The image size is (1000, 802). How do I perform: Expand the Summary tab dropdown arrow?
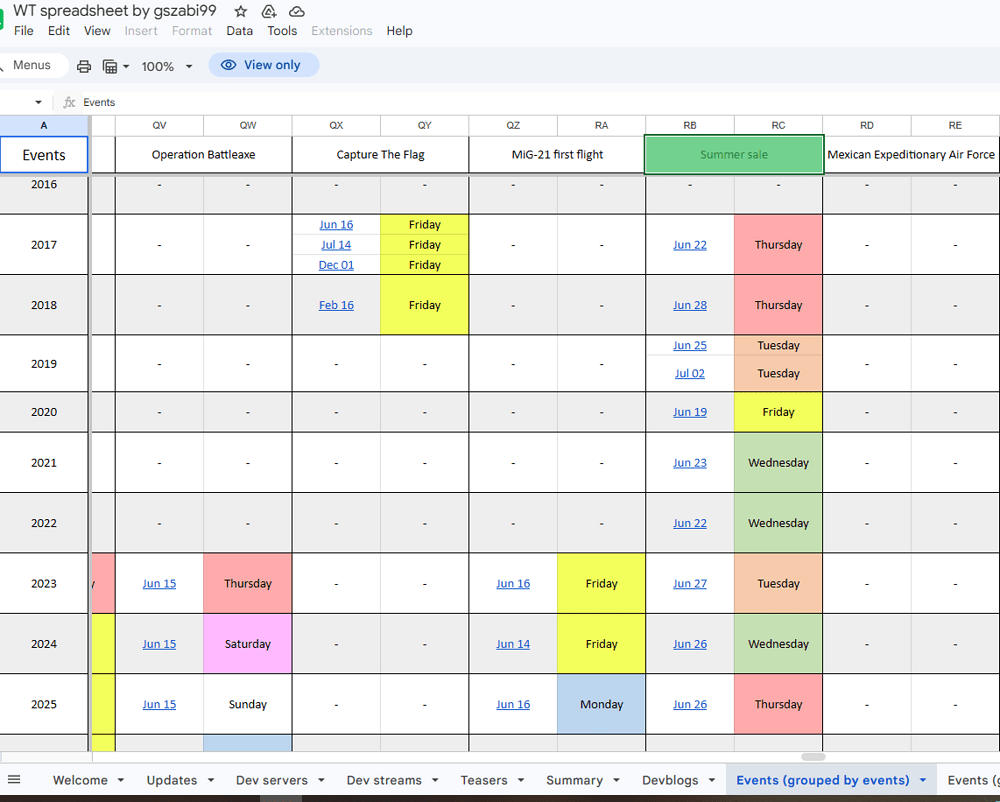coord(616,780)
